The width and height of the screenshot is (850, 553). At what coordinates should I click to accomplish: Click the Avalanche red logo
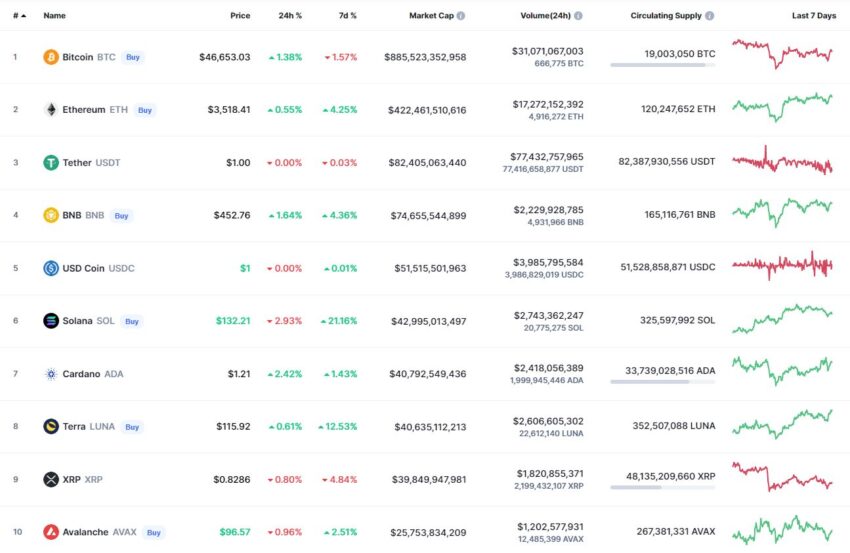tap(51, 532)
